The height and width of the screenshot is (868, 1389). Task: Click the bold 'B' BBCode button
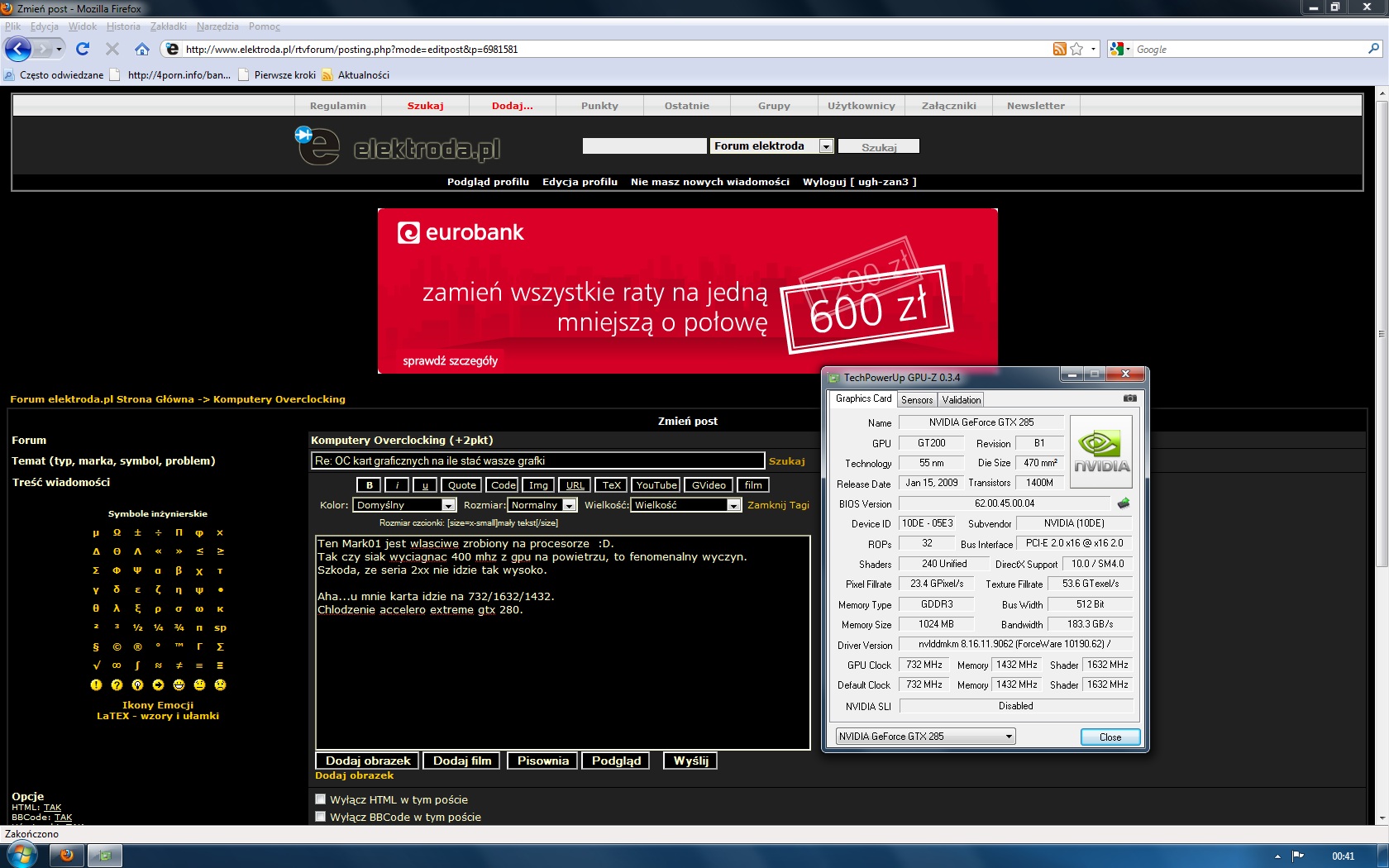(370, 485)
